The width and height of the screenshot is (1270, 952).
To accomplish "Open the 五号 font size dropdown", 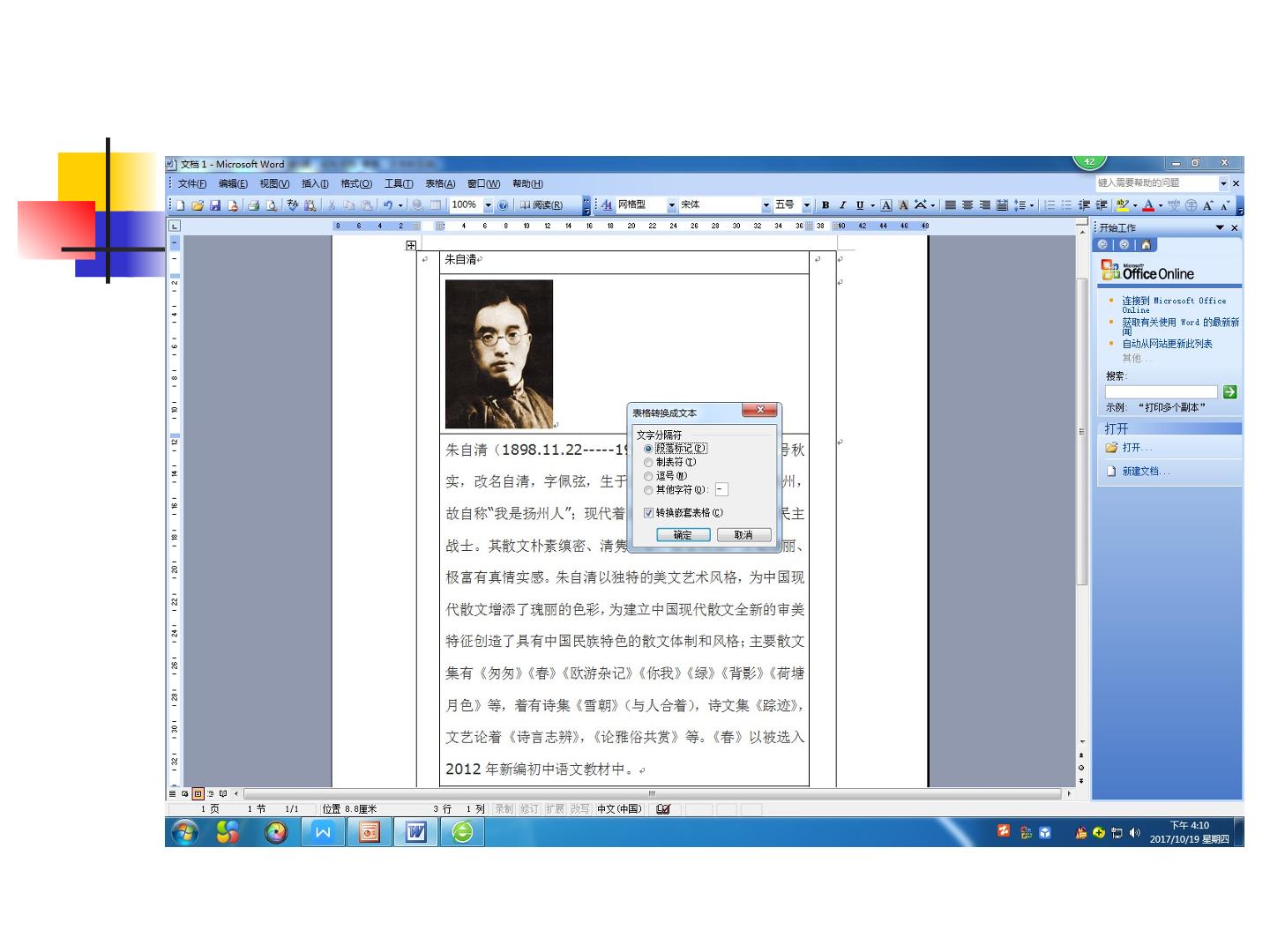I will 806,205.
